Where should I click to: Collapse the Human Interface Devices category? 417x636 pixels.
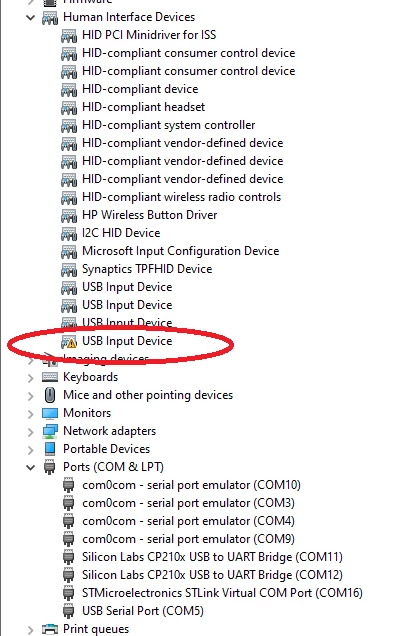click(x=30, y=17)
